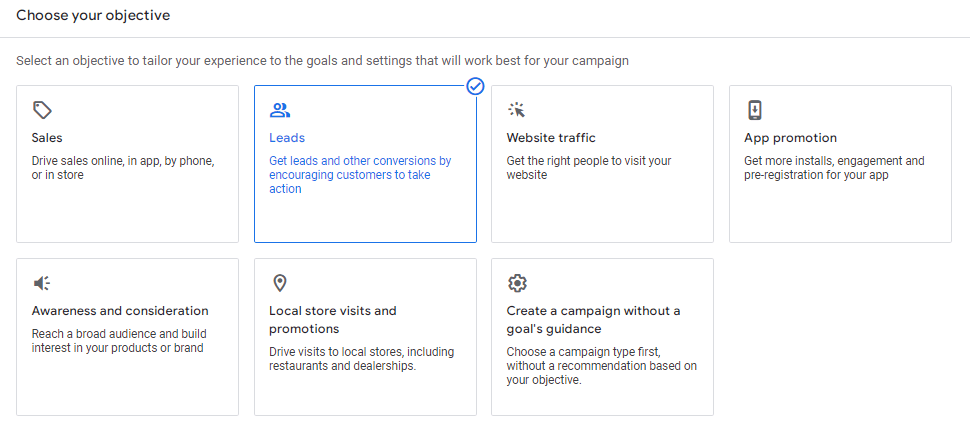
Task: Select the Leads objective title
Action: point(287,137)
